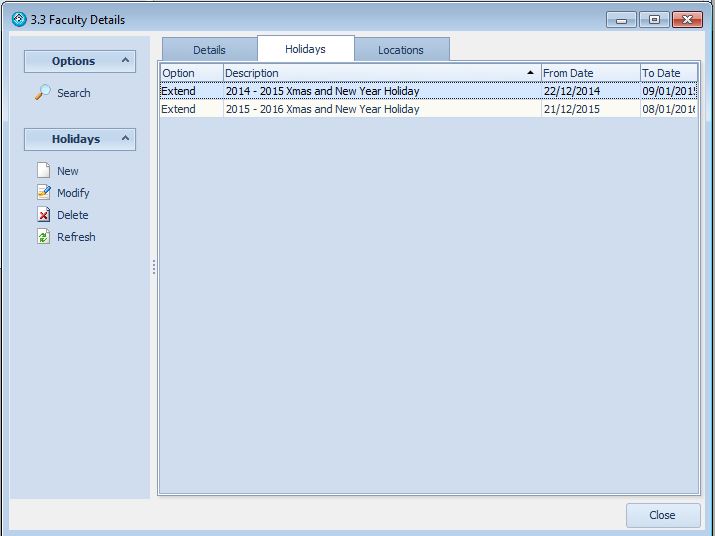
Task: Open the Locations tab
Action: pos(400,50)
